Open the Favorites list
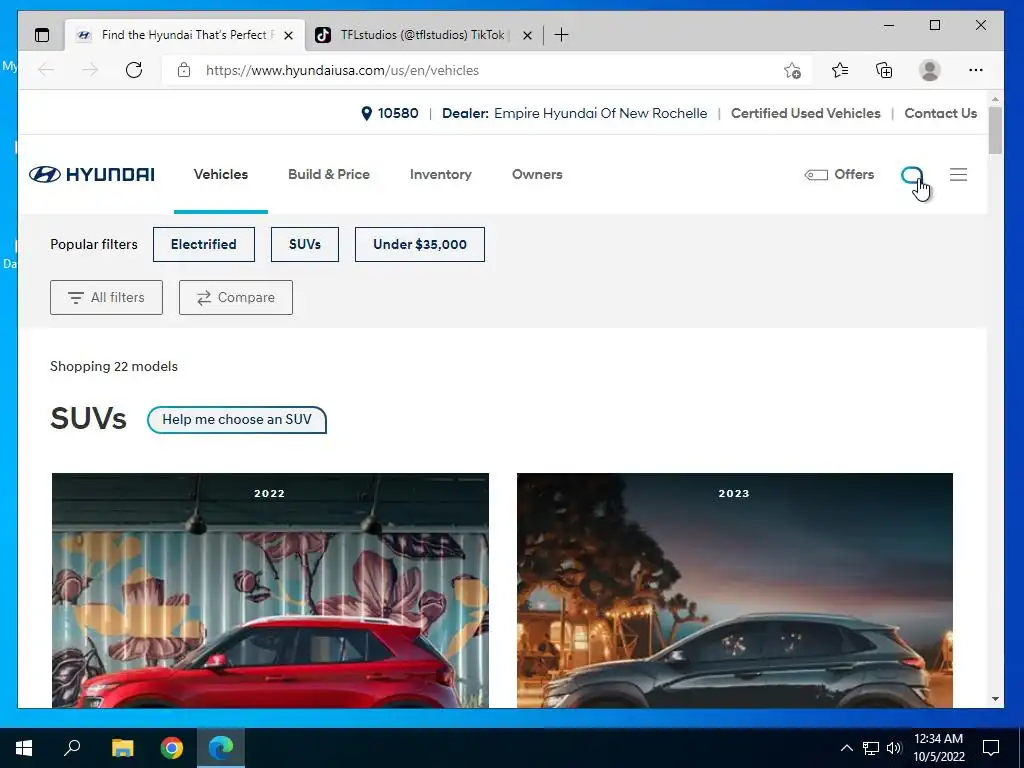This screenshot has width=1024, height=768. (x=840, y=70)
